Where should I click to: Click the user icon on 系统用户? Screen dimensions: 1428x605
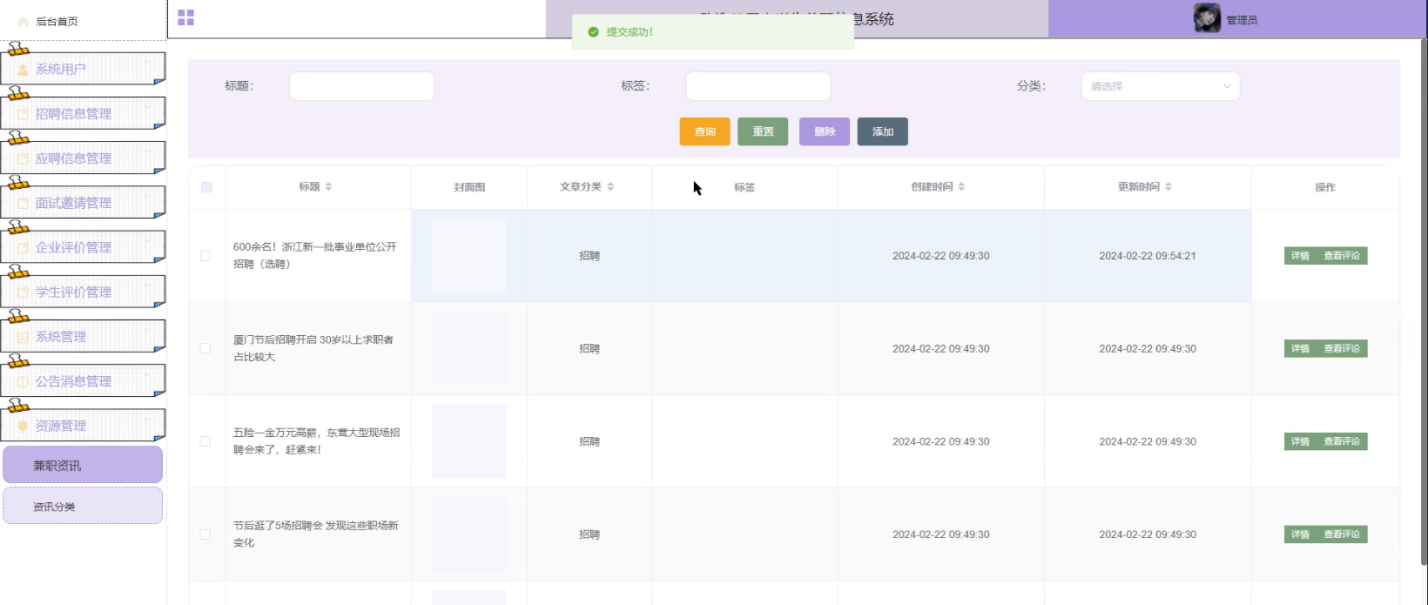pos(23,69)
